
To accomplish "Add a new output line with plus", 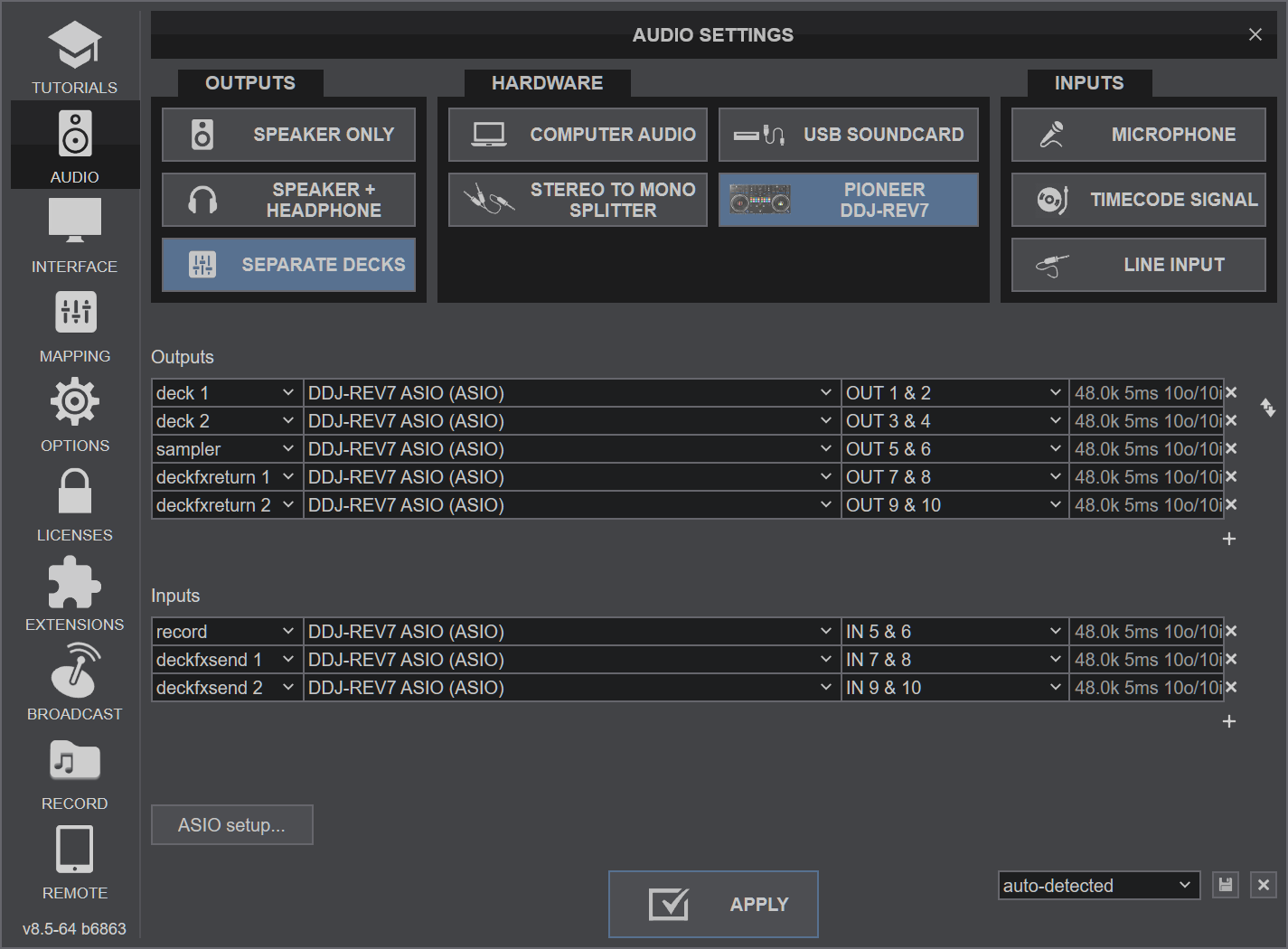I will tap(1228, 539).
